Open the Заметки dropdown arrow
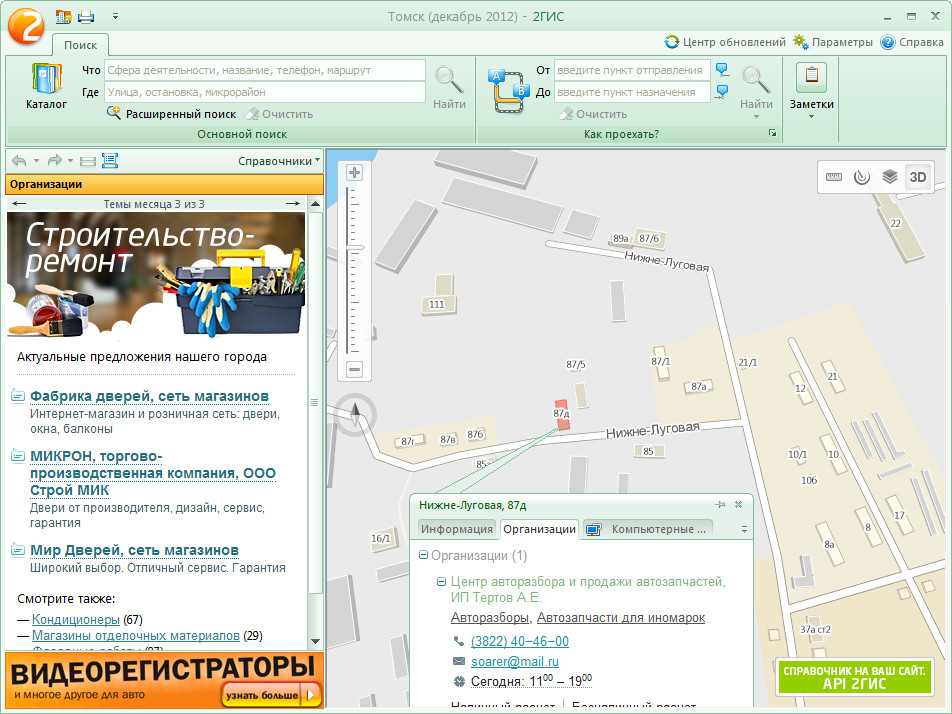The image size is (952, 714). click(x=811, y=117)
